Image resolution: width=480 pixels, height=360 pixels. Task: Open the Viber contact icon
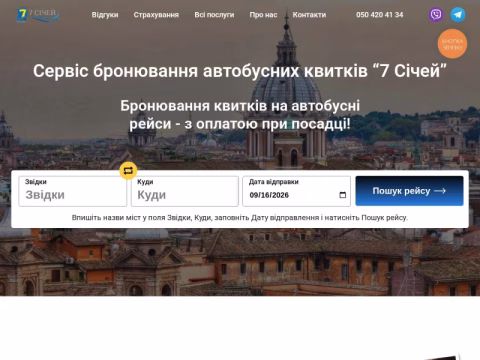coord(436,15)
